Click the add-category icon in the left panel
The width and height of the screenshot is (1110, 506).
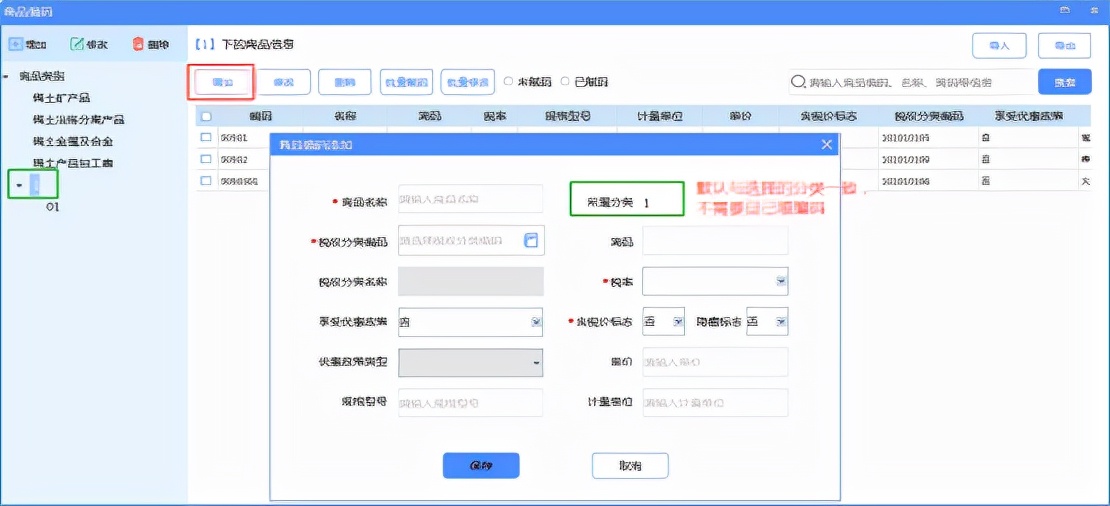16,44
